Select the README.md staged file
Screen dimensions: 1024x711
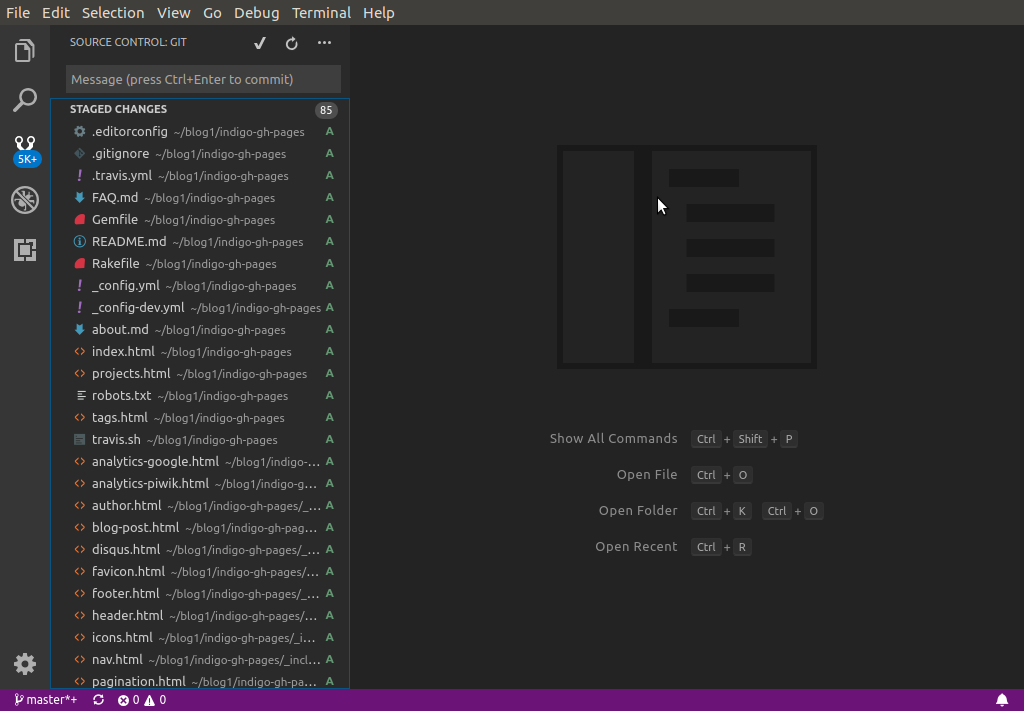(129, 242)
